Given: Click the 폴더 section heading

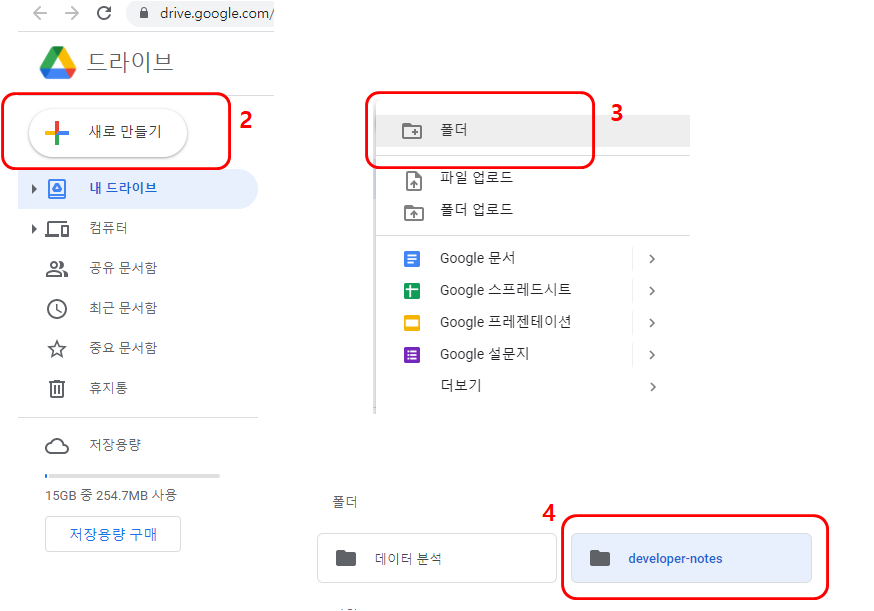Looking at the screenshot, I should [344, 502].
